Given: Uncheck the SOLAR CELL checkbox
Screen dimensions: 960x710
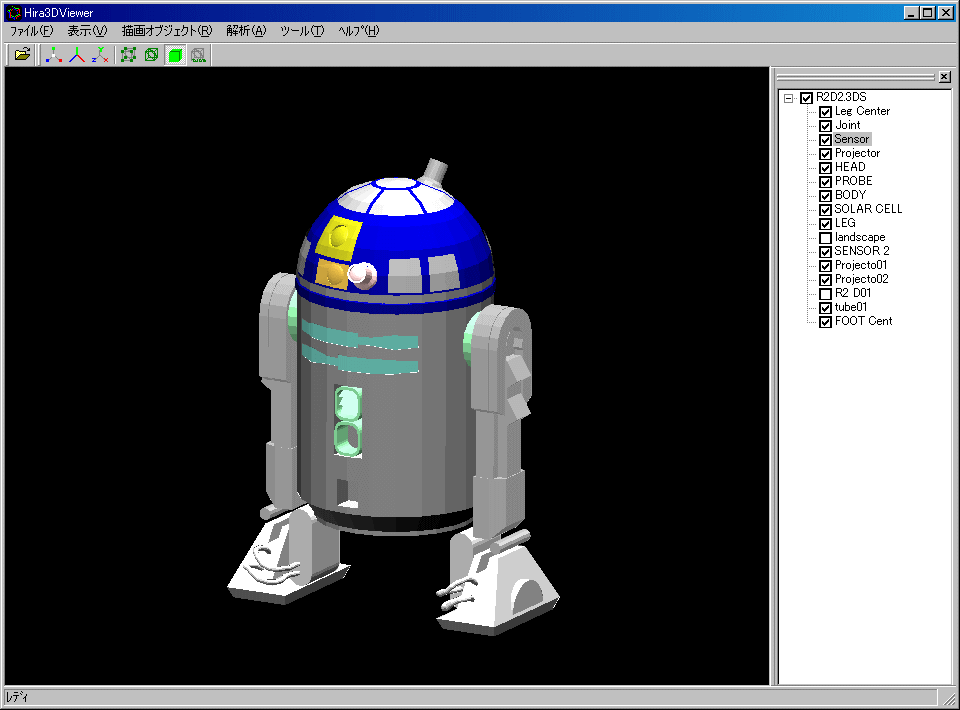Looking at the screenshot, I should [825, 210].
